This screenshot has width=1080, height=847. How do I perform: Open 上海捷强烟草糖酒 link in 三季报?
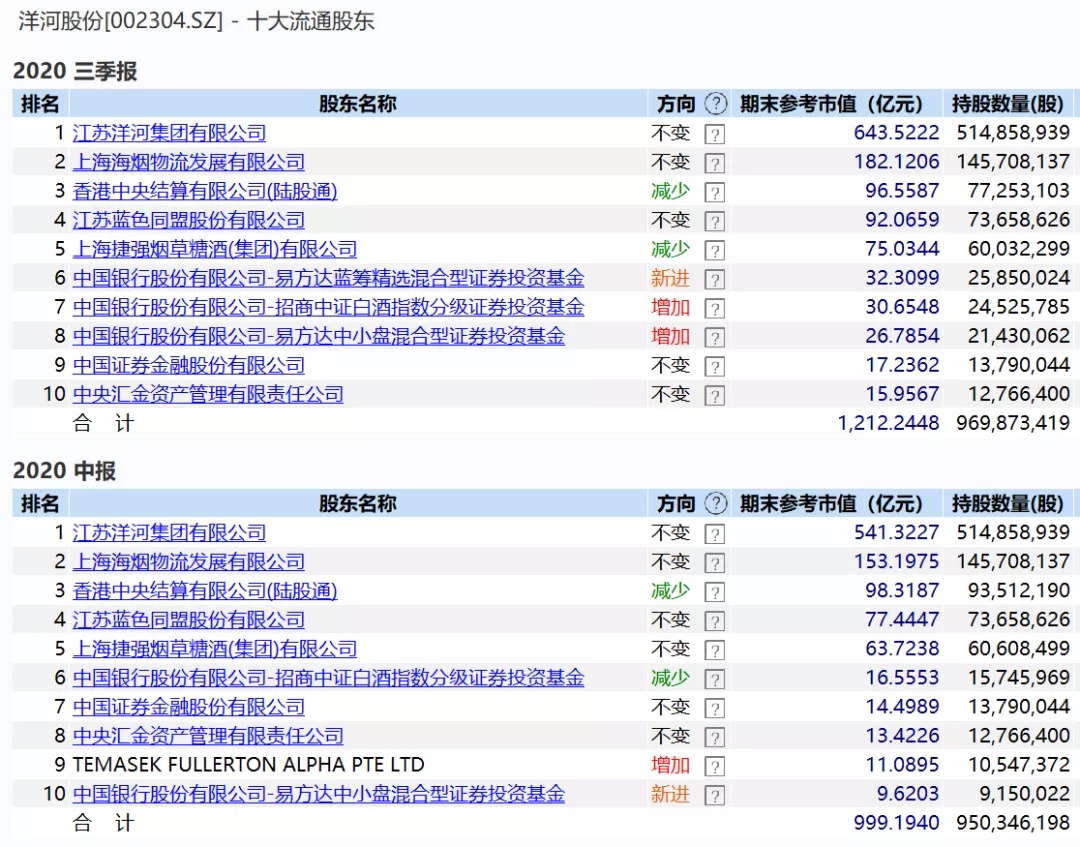(215, 249)
